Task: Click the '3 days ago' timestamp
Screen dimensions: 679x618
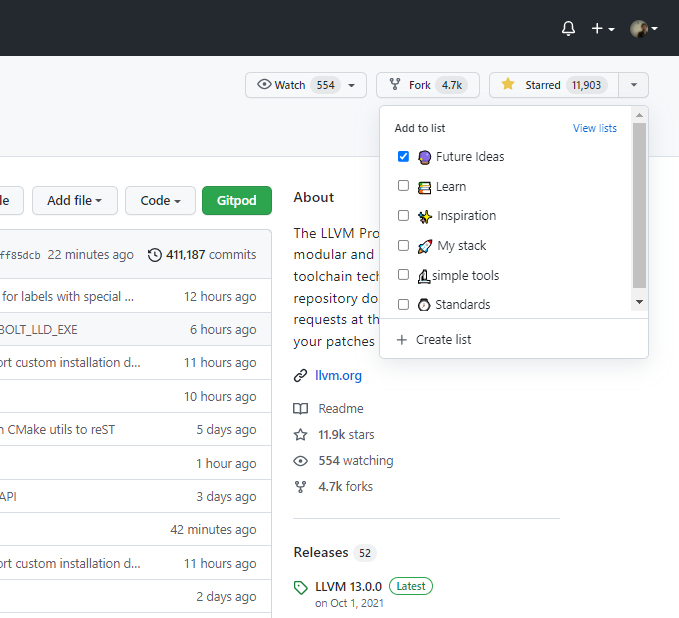Action: point(226,496)
